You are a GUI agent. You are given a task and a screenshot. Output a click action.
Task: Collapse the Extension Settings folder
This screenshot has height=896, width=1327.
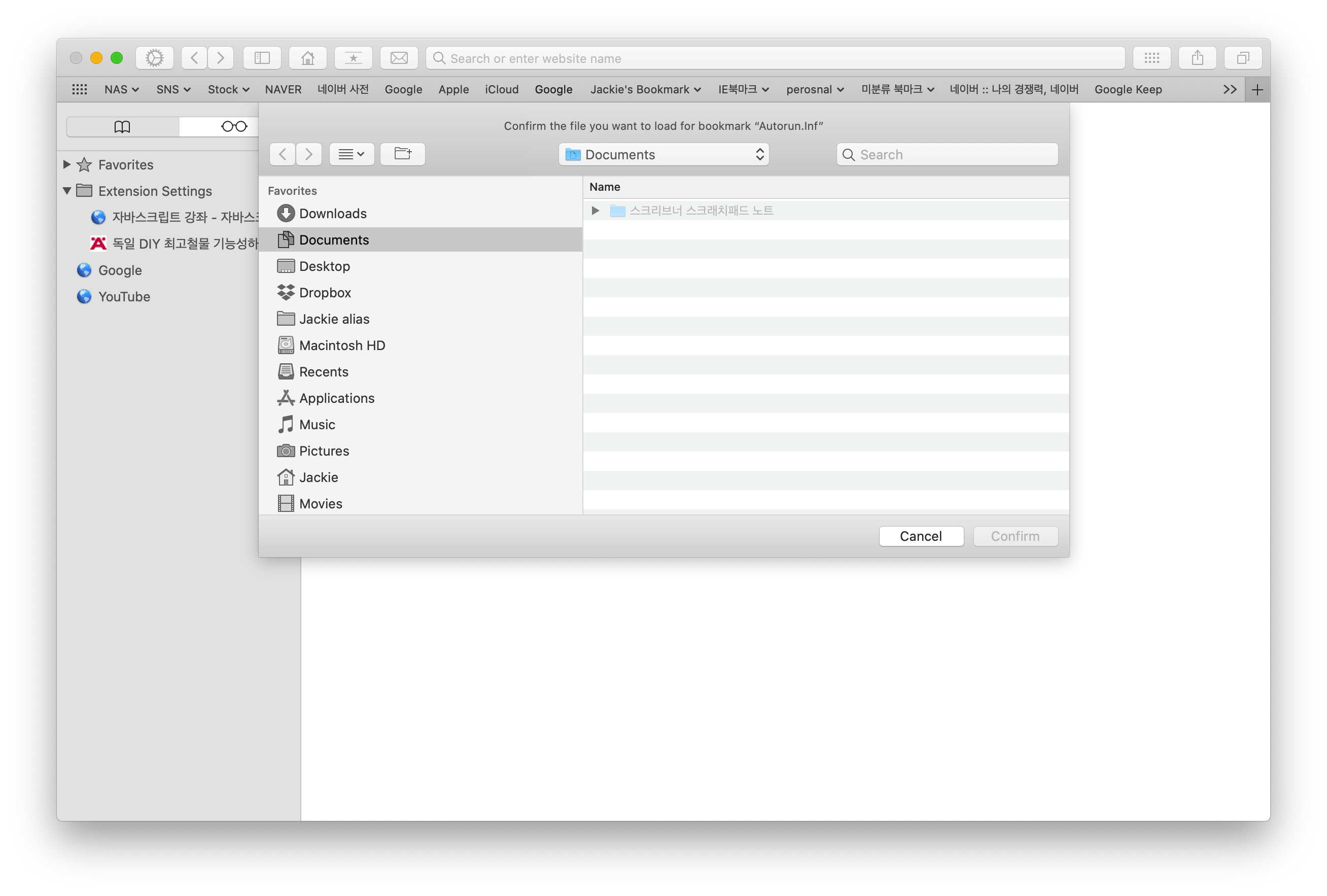pyautogui.click(x=67, y=191)
